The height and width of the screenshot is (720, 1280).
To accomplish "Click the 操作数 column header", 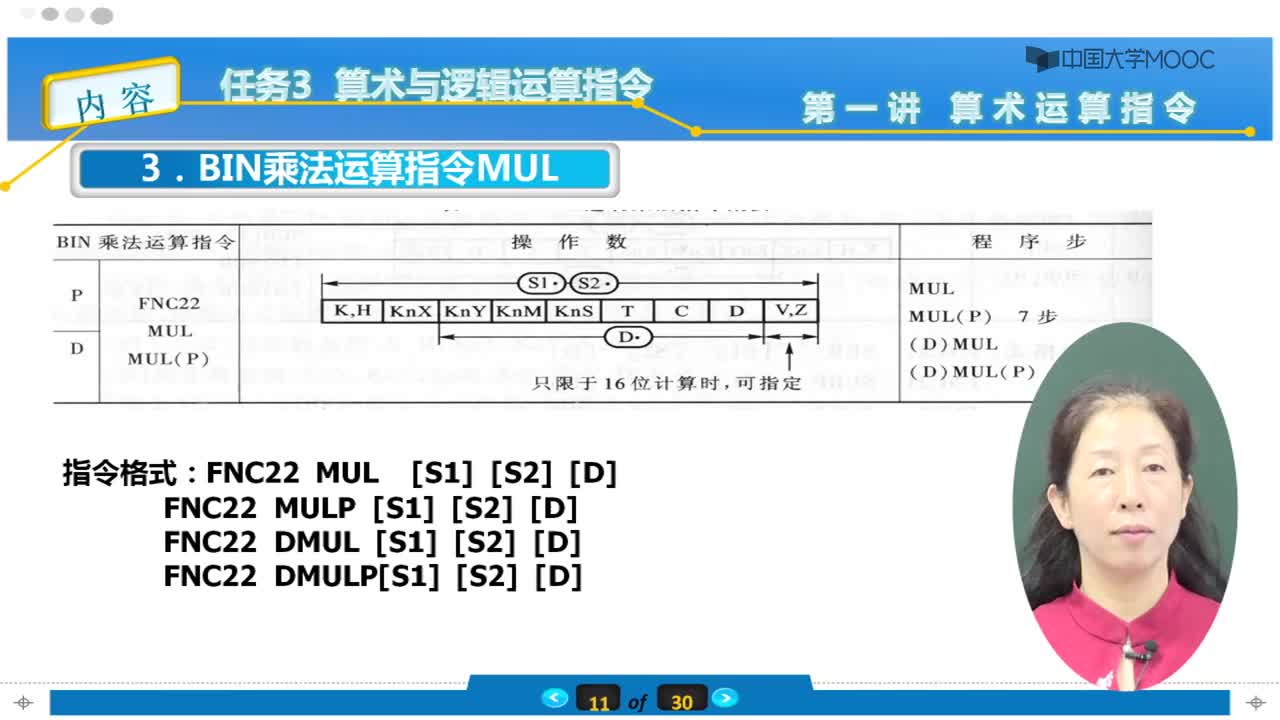I will click(569, 242).
